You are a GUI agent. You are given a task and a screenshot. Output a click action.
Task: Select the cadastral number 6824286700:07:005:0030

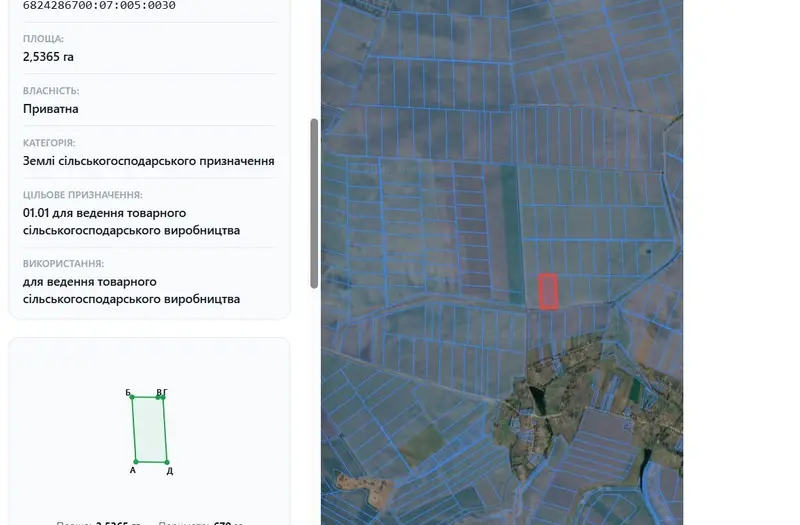99,6
